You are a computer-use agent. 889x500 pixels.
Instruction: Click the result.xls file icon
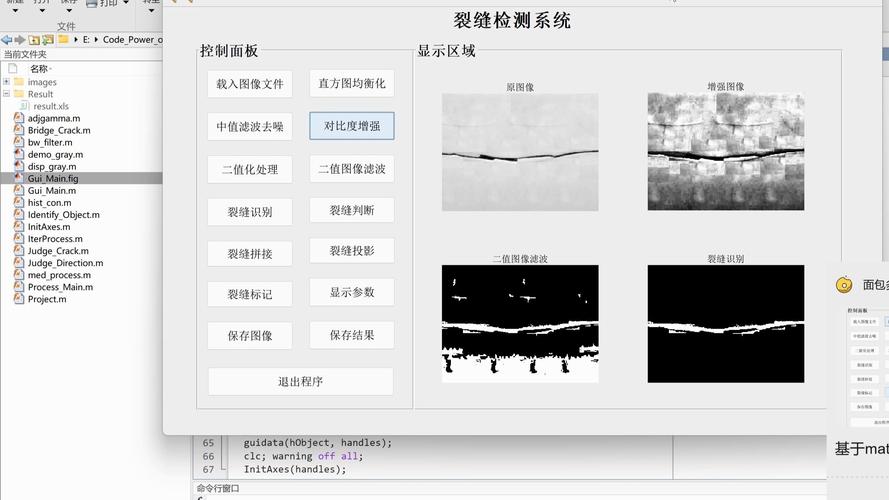24,106
